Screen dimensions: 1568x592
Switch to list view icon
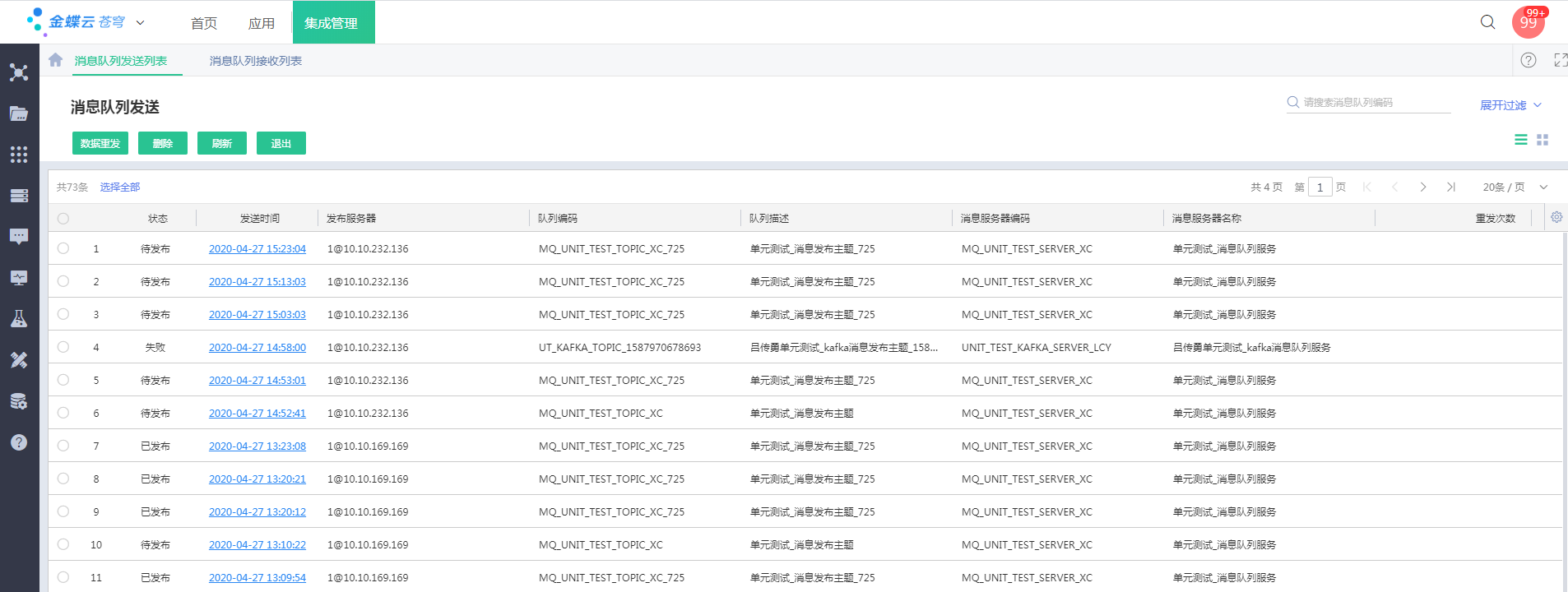point(1521,140)
